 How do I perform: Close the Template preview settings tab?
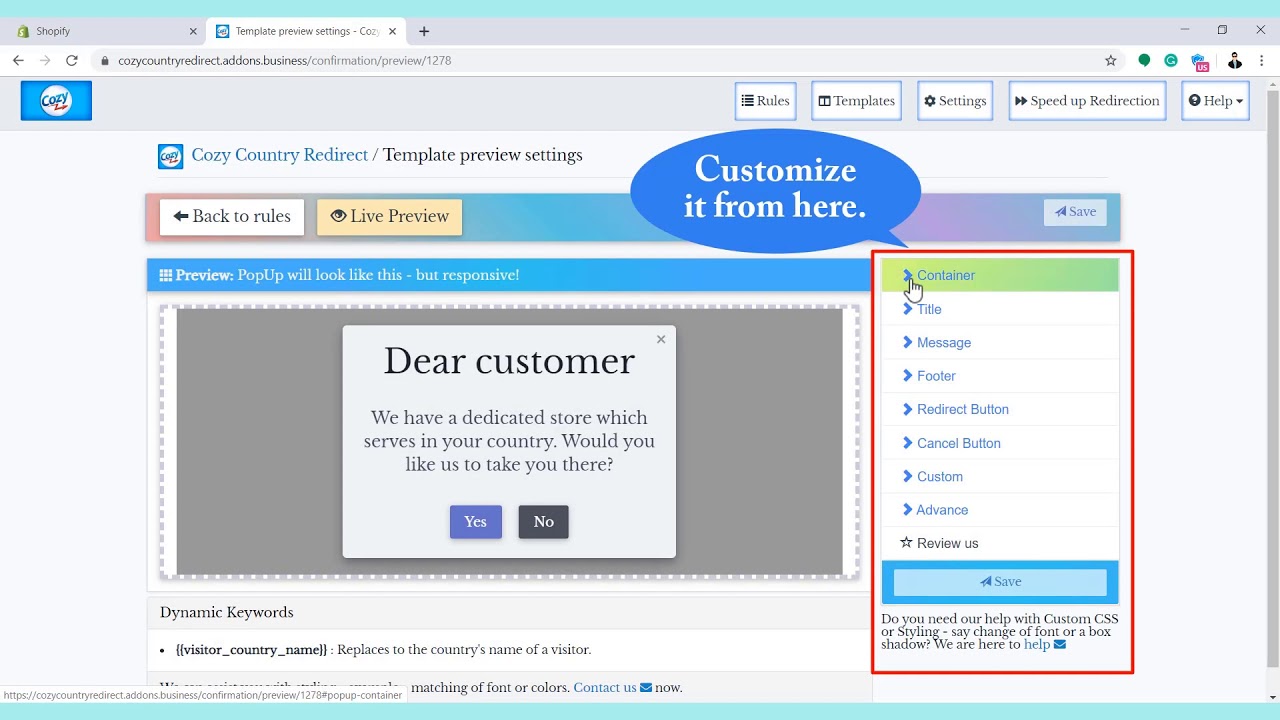tap(393, 31)
